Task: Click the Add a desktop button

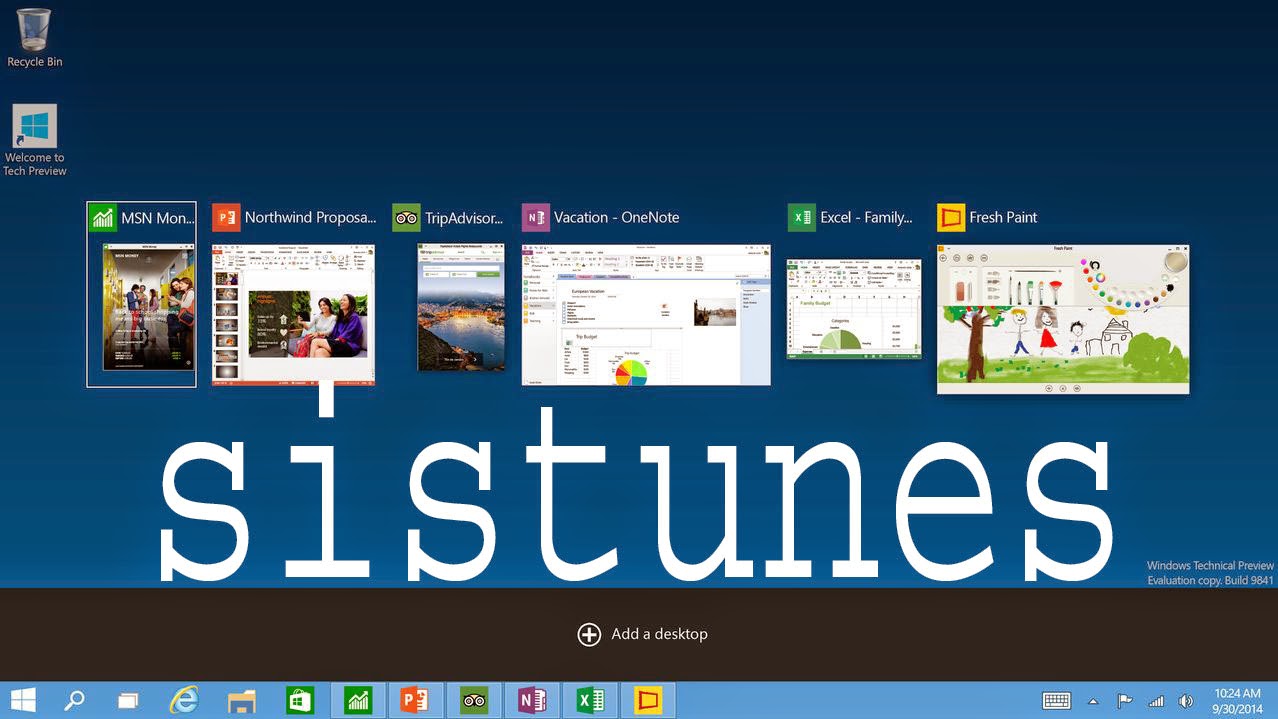Action: coord(642,634)
